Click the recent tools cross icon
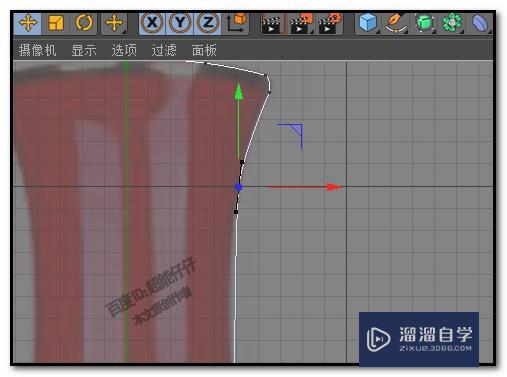 (x=114, y=24)
